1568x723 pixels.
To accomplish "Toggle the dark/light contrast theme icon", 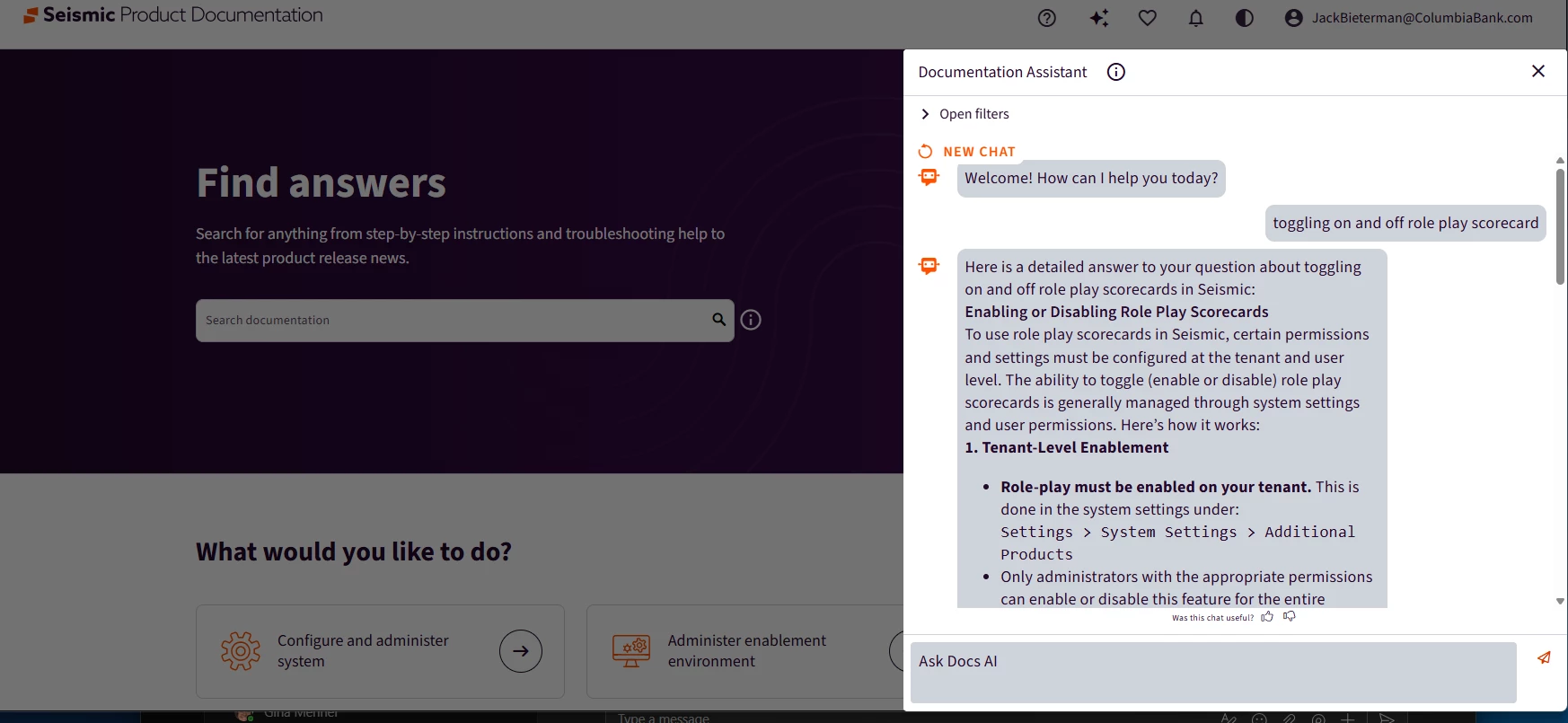I will pos(1245,18).
